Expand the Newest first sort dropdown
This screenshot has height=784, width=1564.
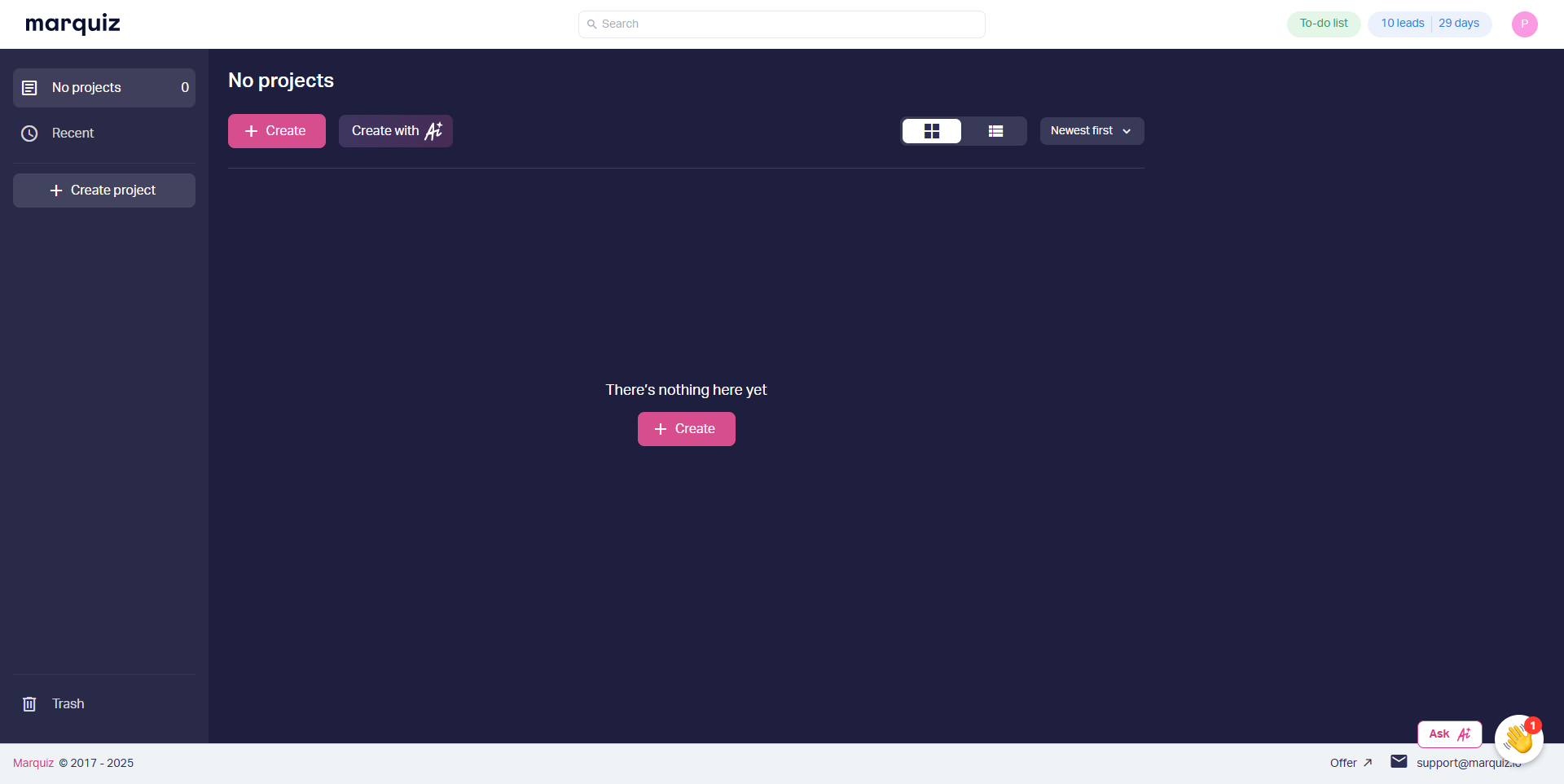coord(1092,131)
